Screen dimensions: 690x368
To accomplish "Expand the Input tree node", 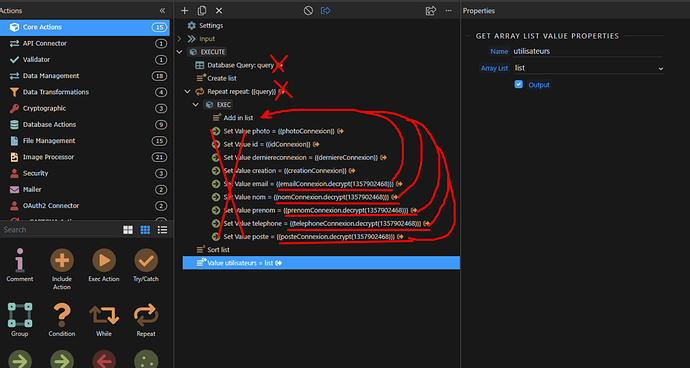I will pyautogui.click(x=179, y=39).
